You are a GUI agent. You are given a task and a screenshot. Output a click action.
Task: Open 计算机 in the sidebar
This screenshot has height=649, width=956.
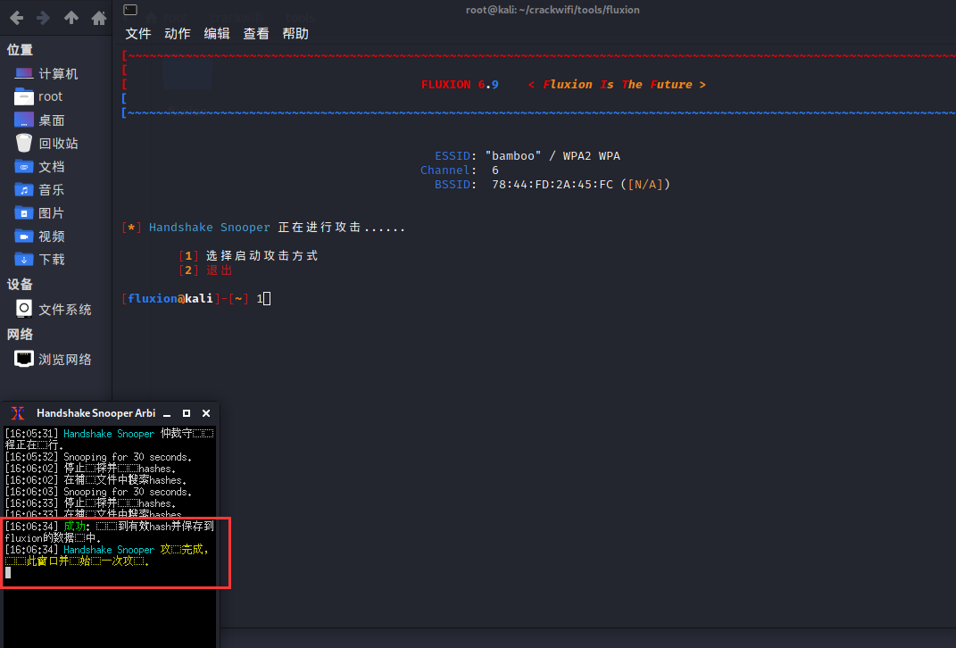46,74
